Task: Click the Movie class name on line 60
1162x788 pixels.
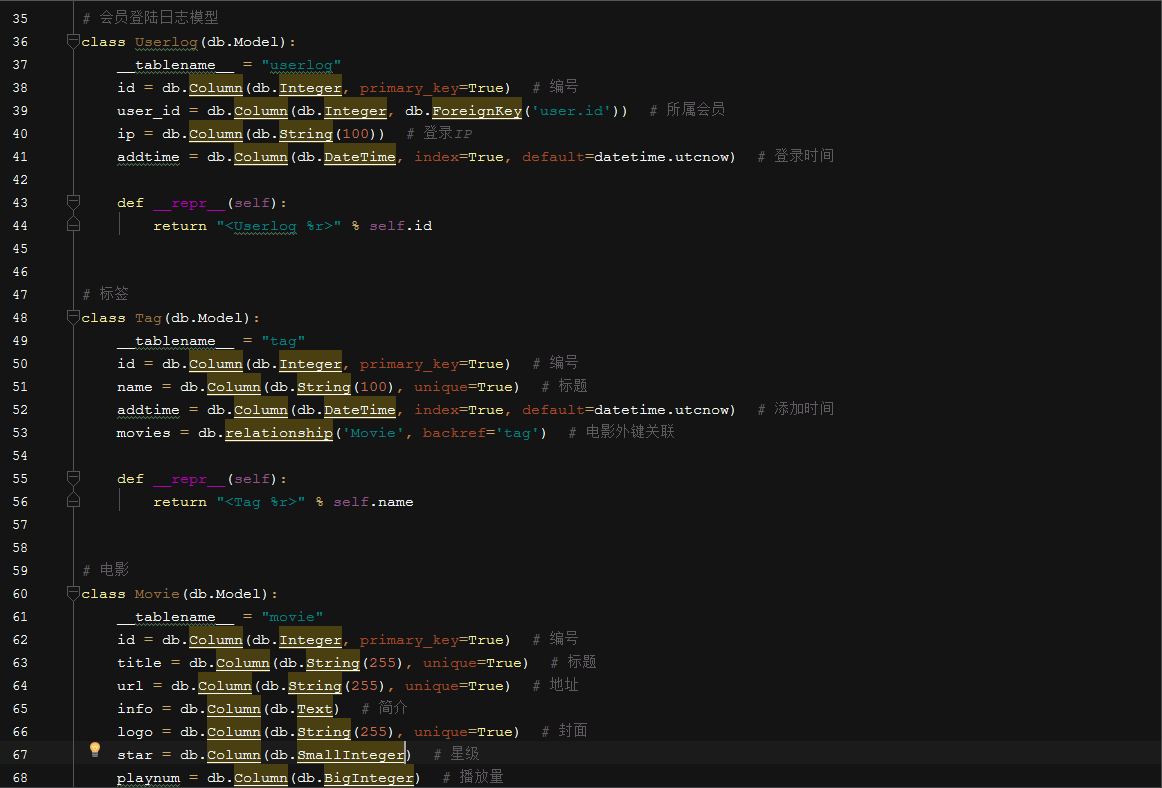Action: pos(157,594)
